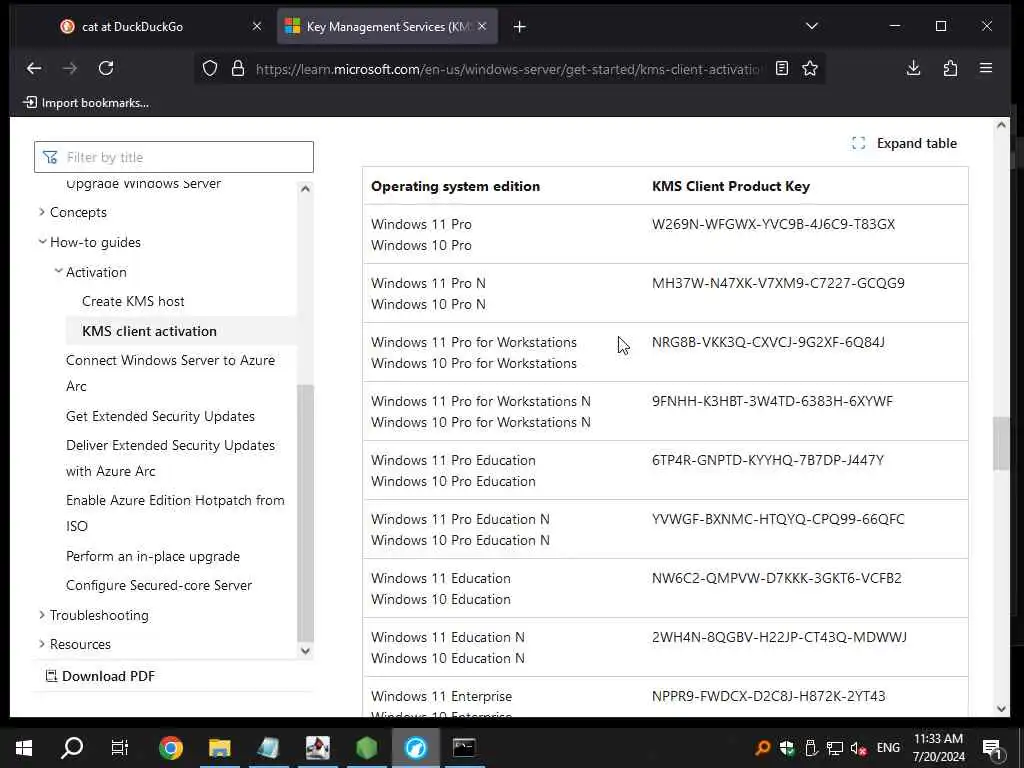The height and width of the screenshot is (768, 1024).
Task: Open Configure Secured-core Server
Action: coord(159,585)
